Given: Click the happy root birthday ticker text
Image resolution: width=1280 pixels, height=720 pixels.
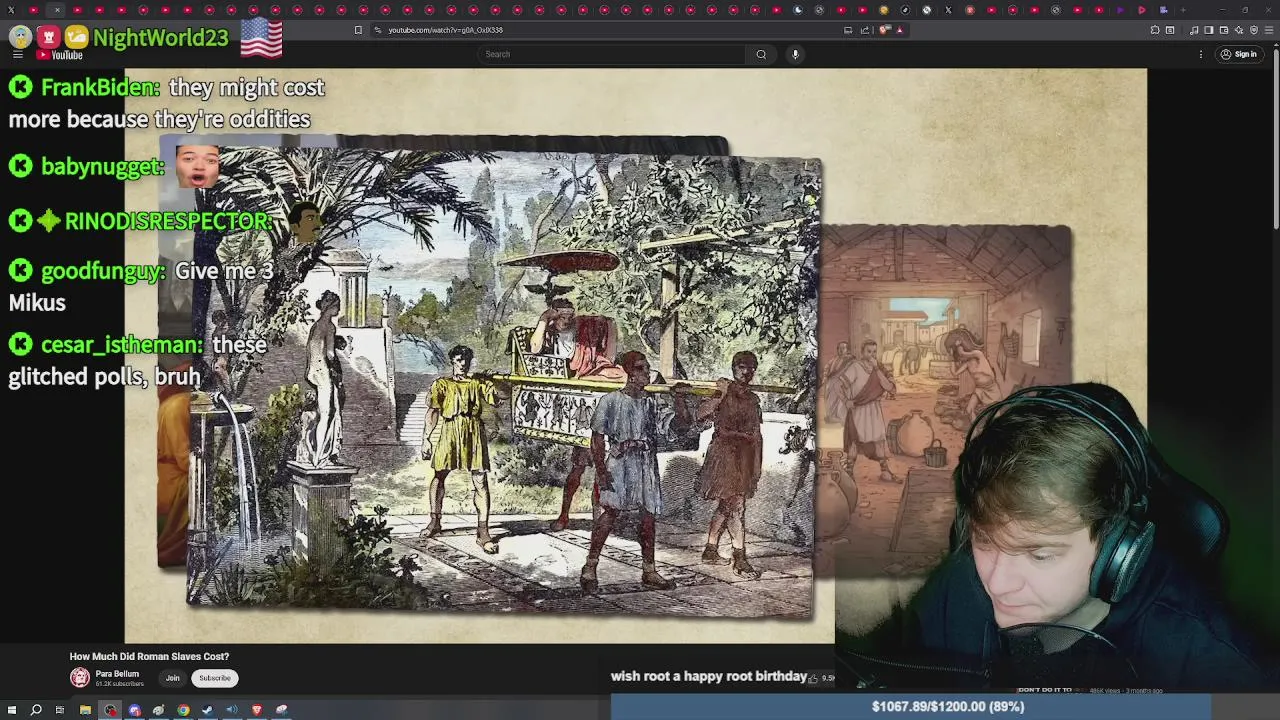Looking at the screenshot, I should 708,676.
